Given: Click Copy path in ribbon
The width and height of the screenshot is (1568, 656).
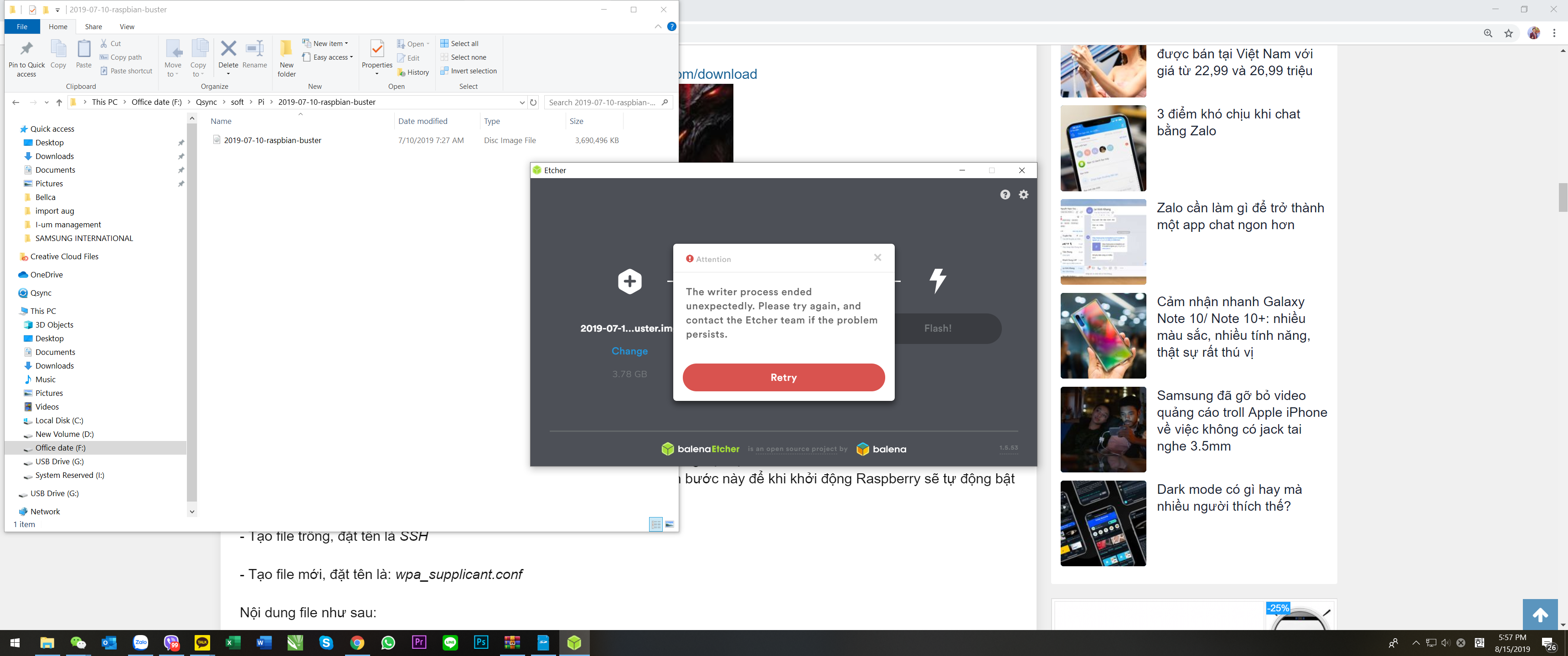Looking at the screenshot, I should point(120,57).
